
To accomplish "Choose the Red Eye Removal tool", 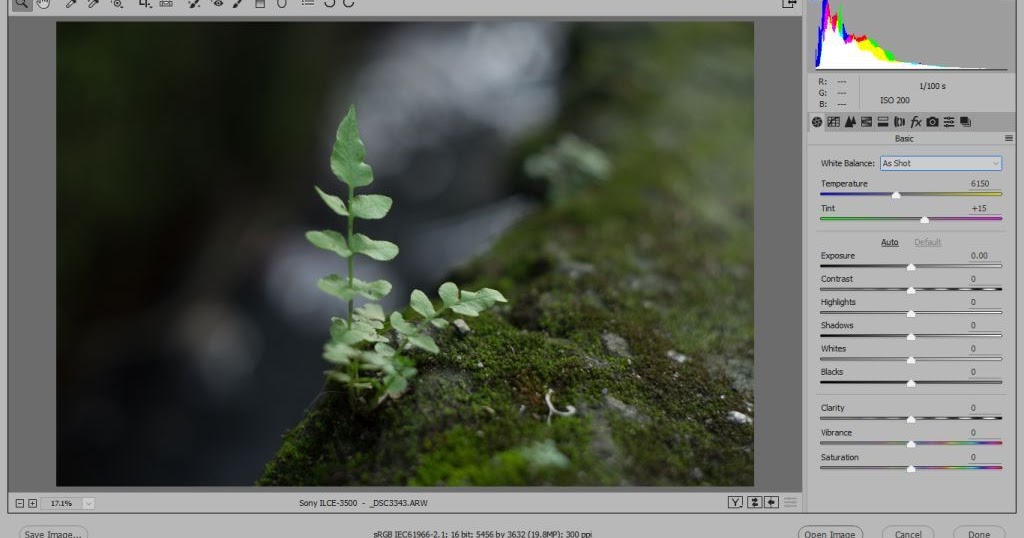I will [216, 4].
